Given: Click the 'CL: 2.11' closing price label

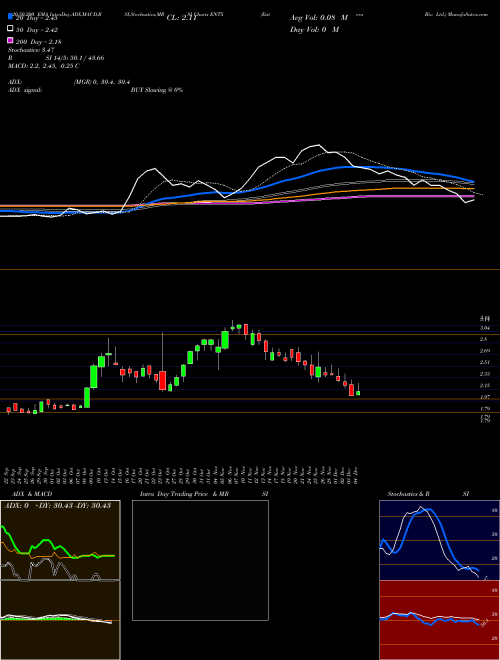Looking at the screenshot, I should pos(182,18).
